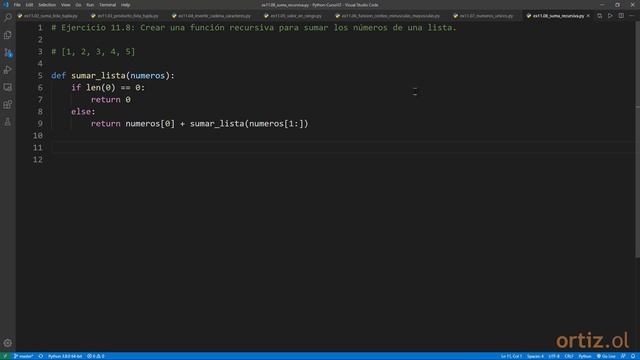Click the editor vertical scrollbar
This screenshot has height=360, width=640.
[x=637, y=139]
